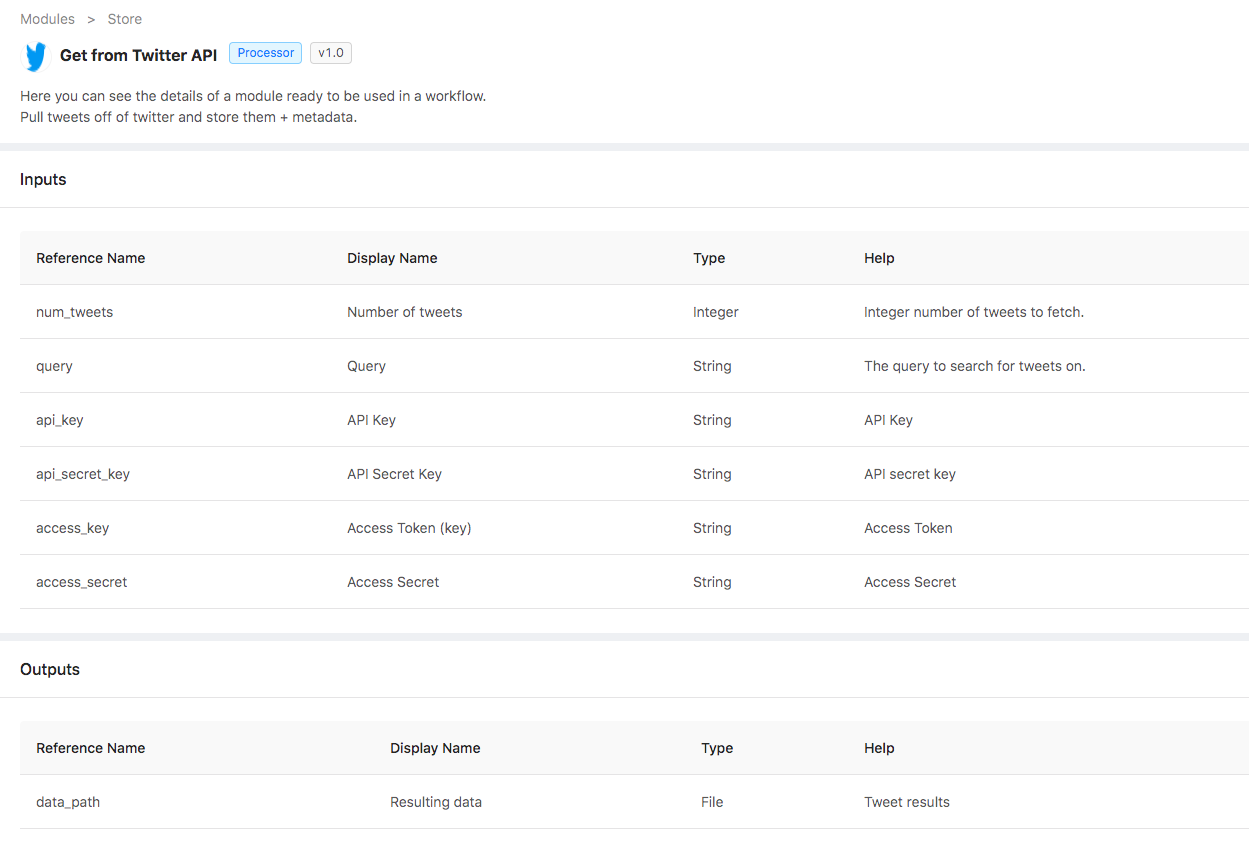
Task: Select the Resulting data display name cell
Action: pos(436,802)
